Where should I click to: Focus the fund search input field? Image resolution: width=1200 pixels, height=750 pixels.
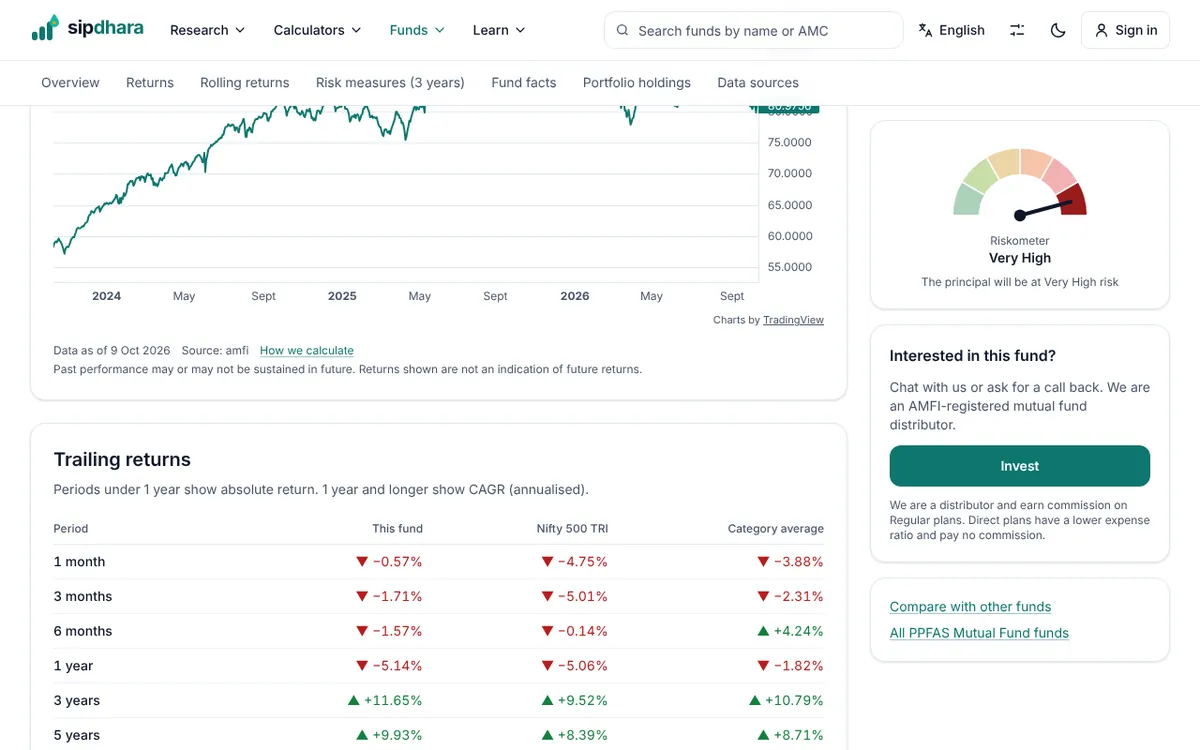click(754, 30)
